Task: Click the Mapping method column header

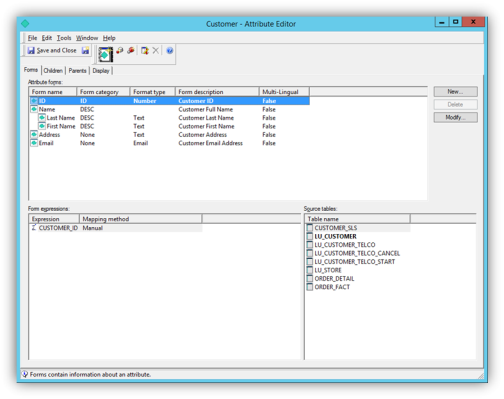Action: pos(141,219)
